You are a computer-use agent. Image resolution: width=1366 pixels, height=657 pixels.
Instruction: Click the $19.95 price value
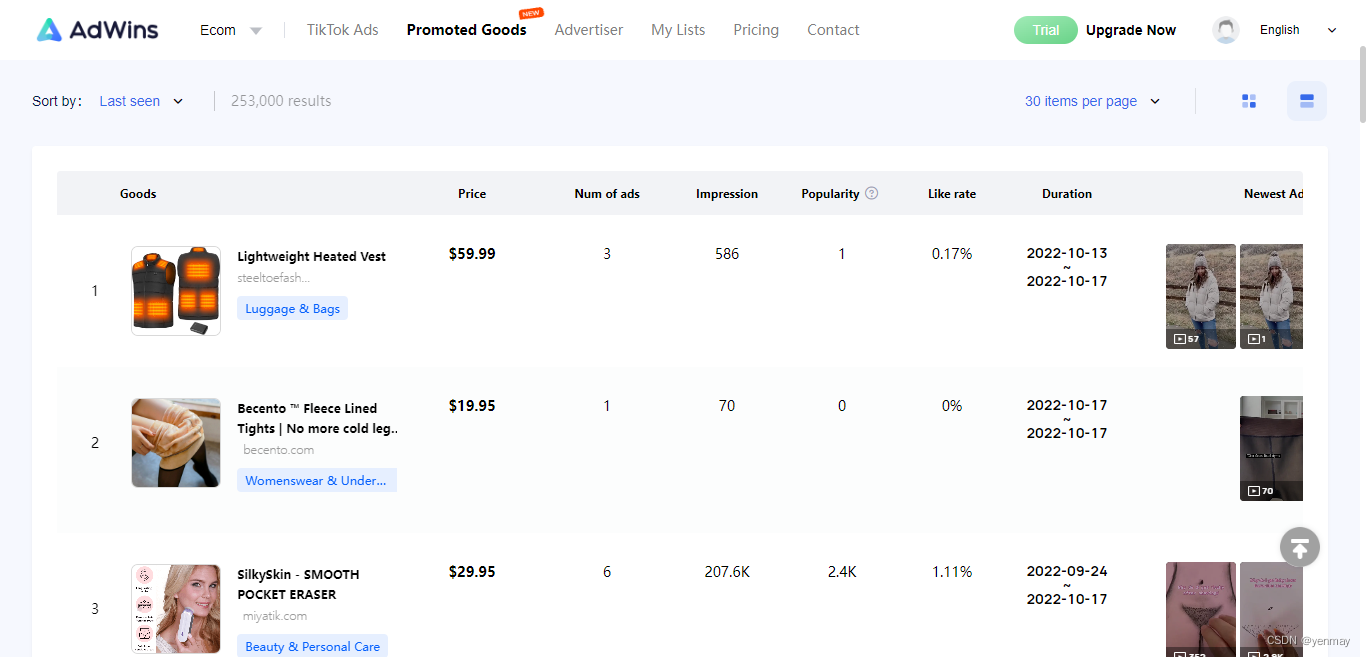tap(472, 406)
